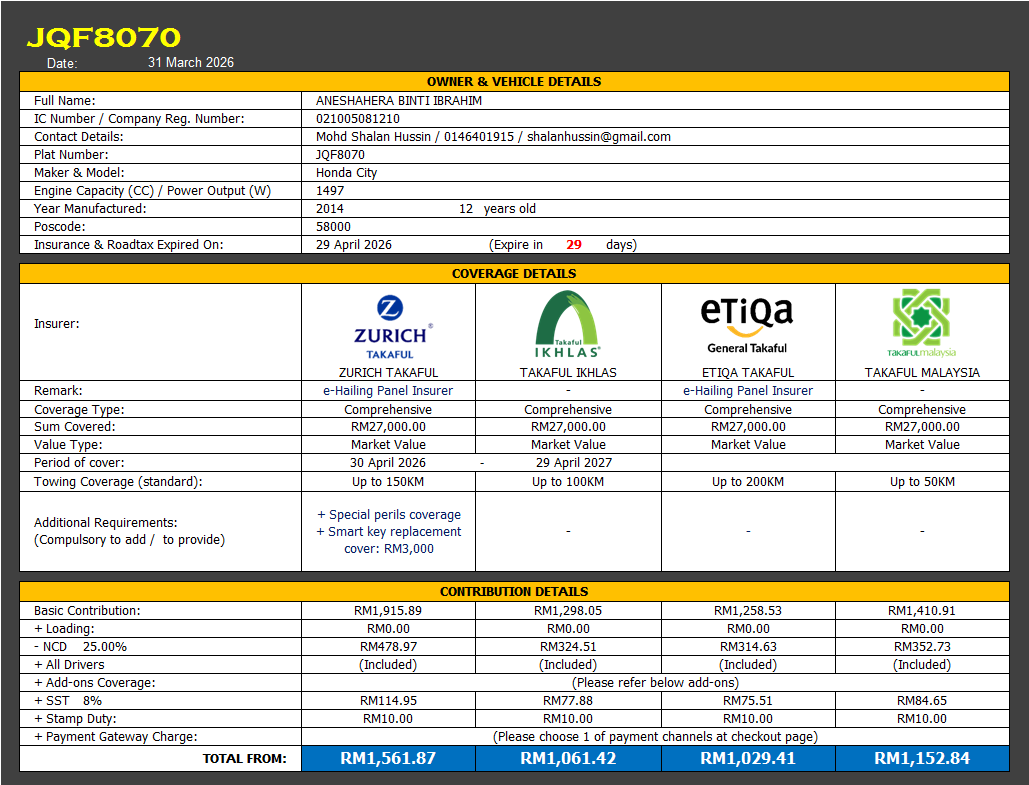Select the Contribution Details header bar
This screenshot has height=785, width=1029.
click(x=514, y=591)
